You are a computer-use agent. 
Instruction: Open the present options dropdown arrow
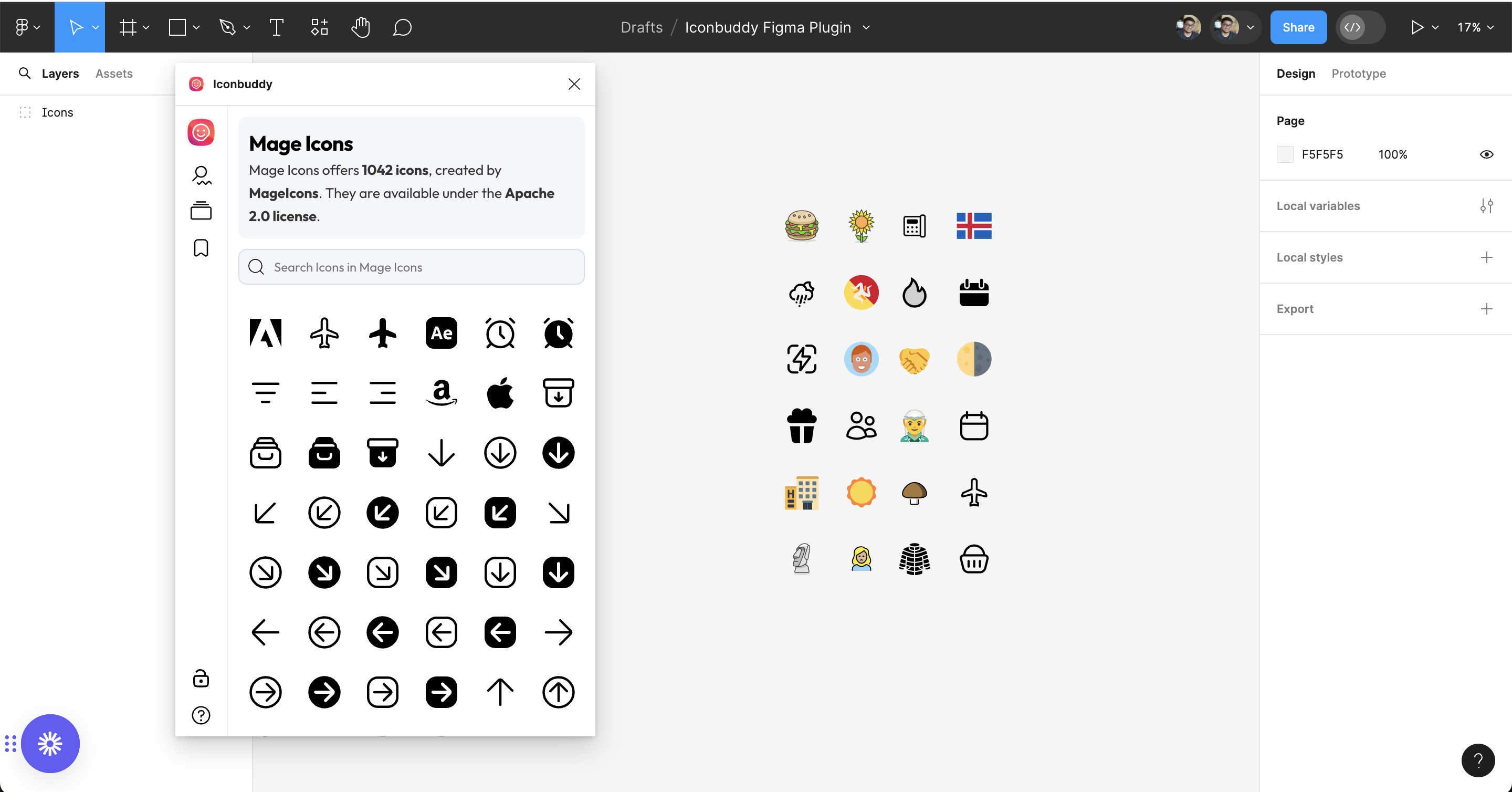click(x=1435, y=28)
